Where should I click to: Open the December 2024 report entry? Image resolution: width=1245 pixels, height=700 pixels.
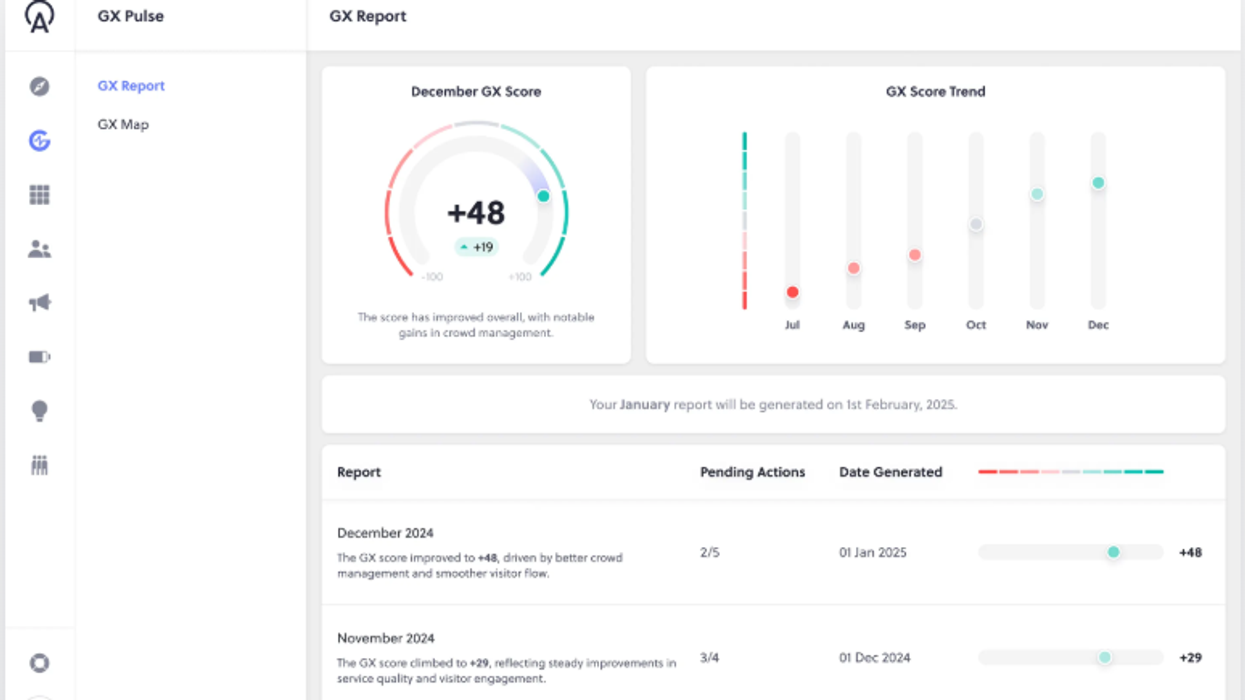click(x=385, y=533)
